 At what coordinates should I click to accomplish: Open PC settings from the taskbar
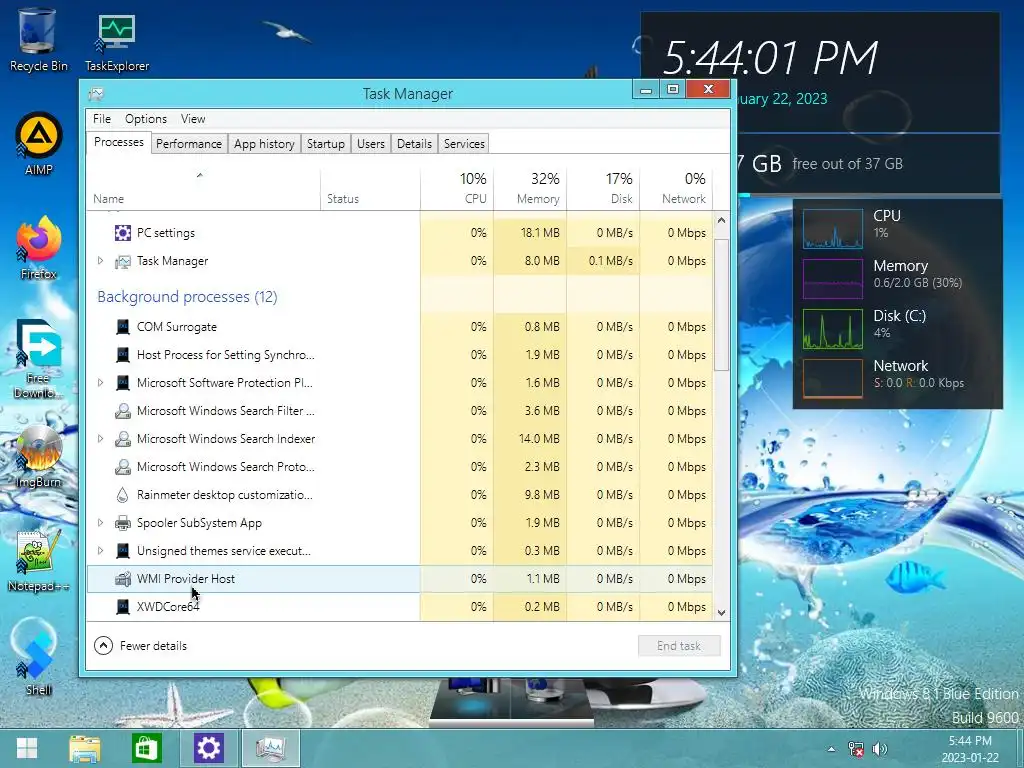(x=208, y=748)
